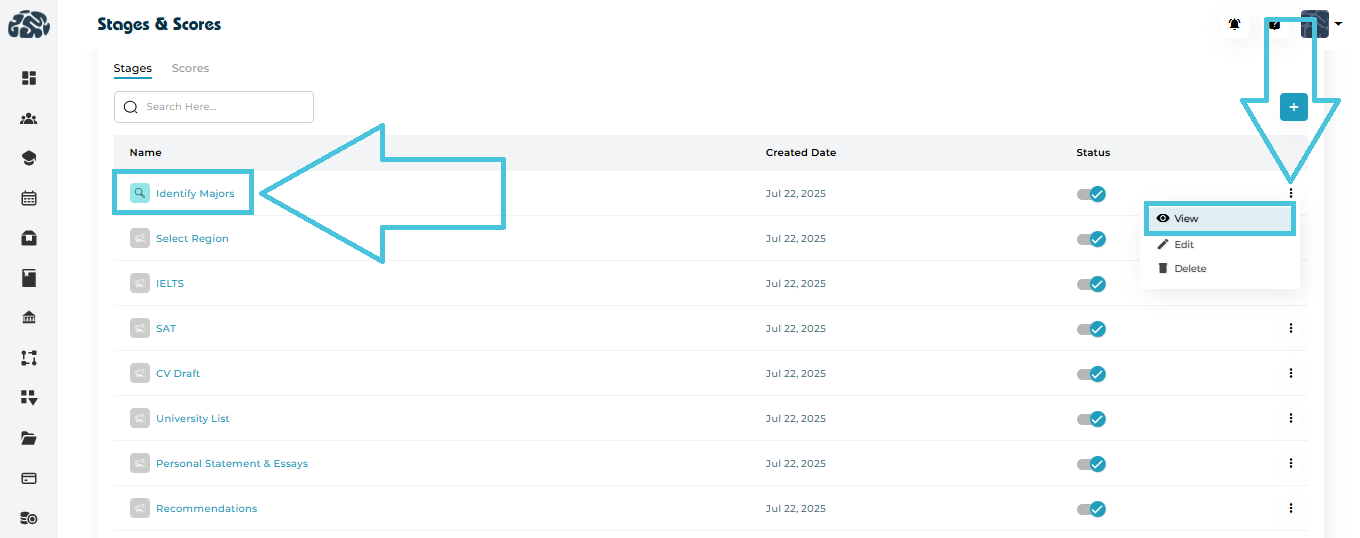The height and width of the screenshot is (538, 1360).
Task: Toggle status switch for Identify Majors
Action: (1091, 194)
